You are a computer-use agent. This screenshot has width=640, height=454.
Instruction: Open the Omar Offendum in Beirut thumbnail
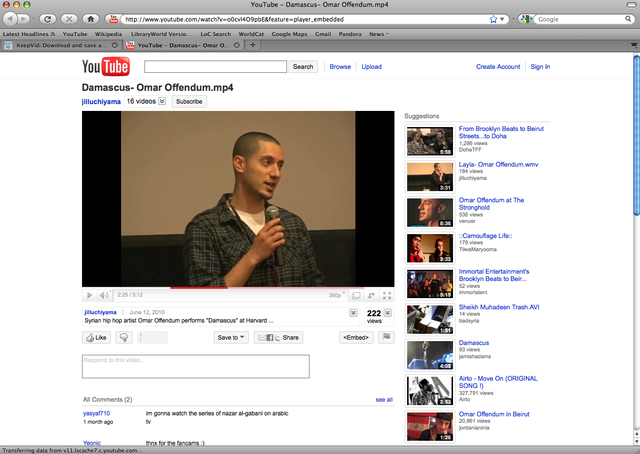pos(430,427)
